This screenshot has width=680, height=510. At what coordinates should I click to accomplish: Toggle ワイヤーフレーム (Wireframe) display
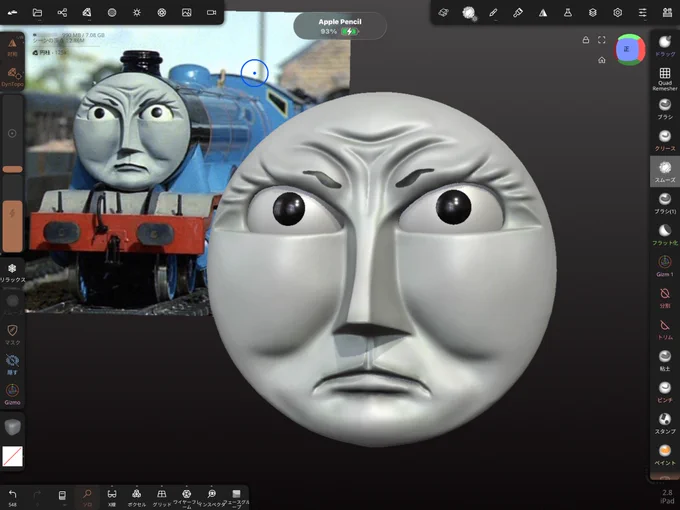click(186, 497)
